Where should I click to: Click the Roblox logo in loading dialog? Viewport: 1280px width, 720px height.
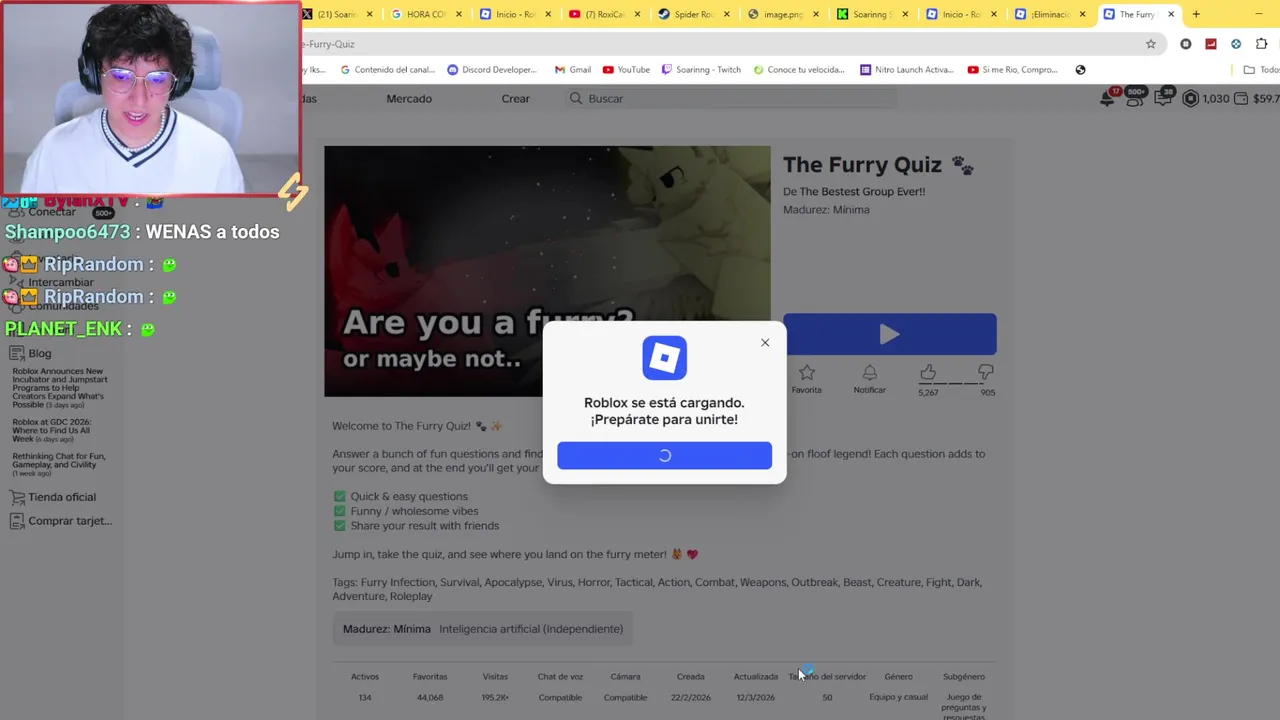(x=664, y=358)
